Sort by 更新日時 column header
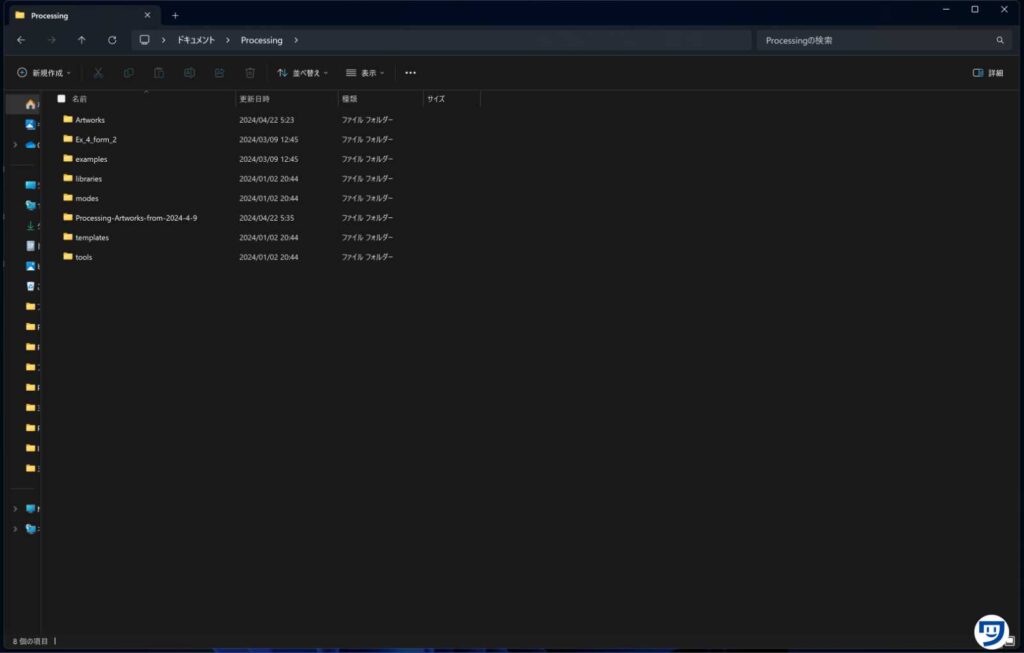The height and width of the screenshot is (653, 1024). point(254,99)
